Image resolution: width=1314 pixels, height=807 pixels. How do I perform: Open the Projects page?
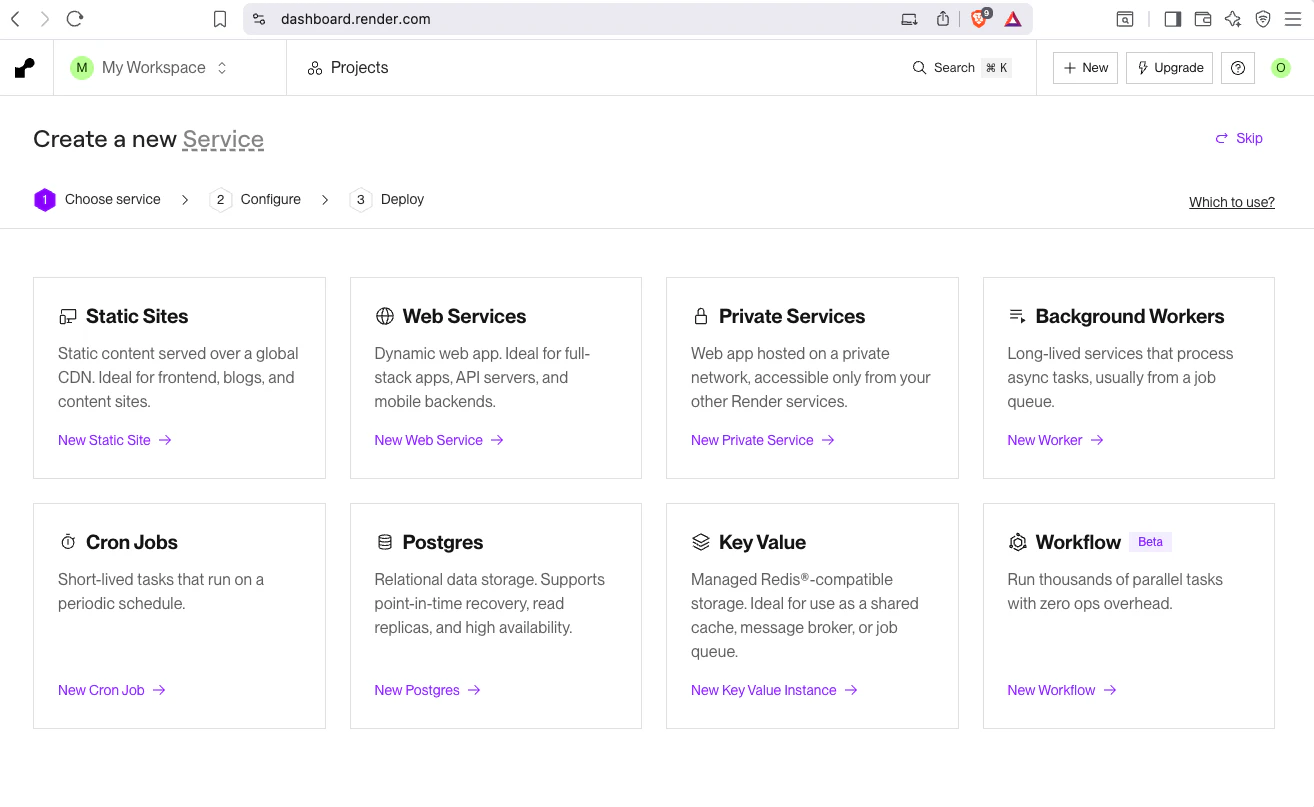[x=348, y=68]
